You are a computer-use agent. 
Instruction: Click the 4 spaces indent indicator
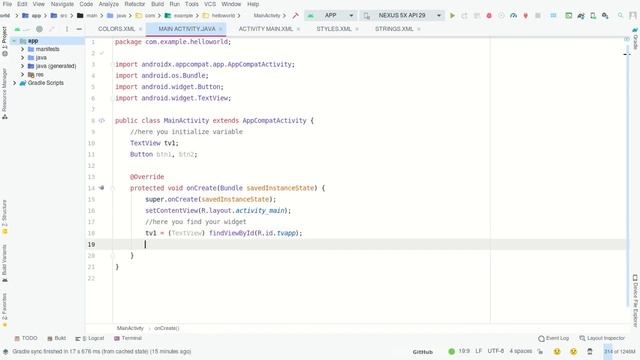click(521, 351)
